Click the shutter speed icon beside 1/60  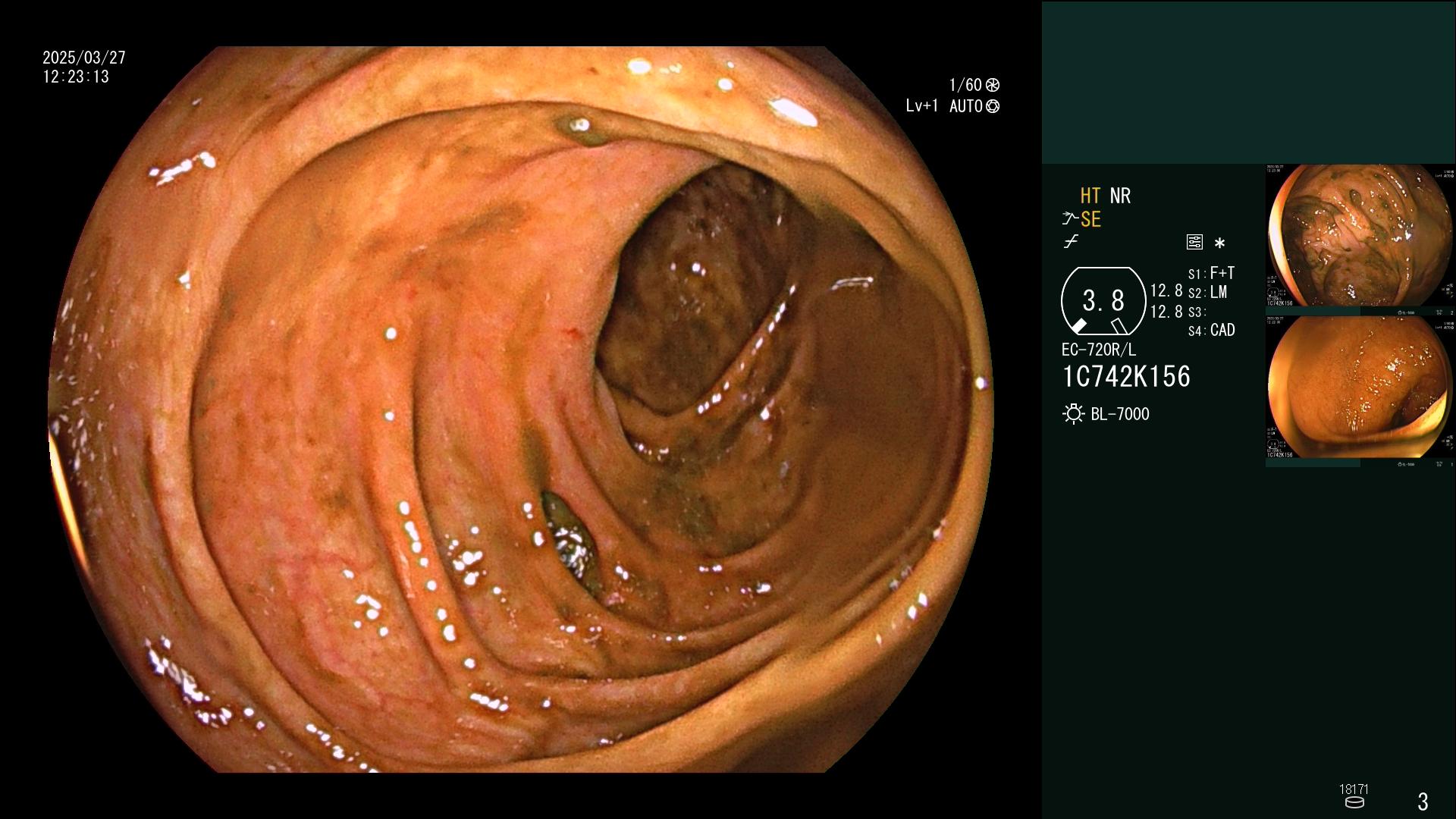click(x=993, y=85)
